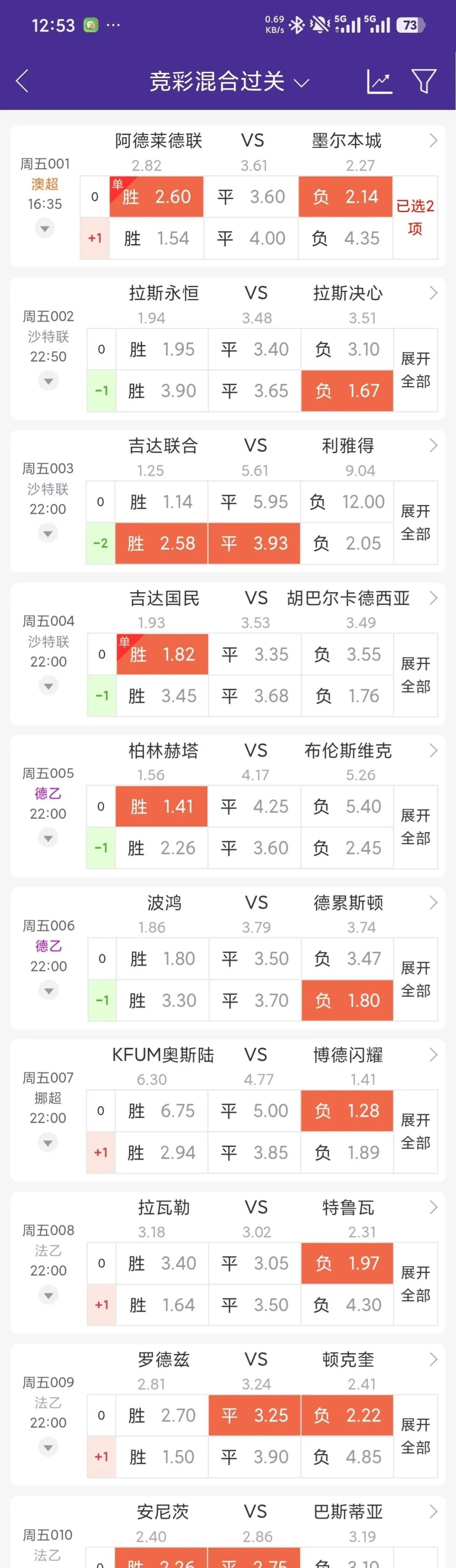Expand all odds for 吉达联合 vs 利雅得
The height and width of the screenshot is (1568, 456).
coord(415,522)
